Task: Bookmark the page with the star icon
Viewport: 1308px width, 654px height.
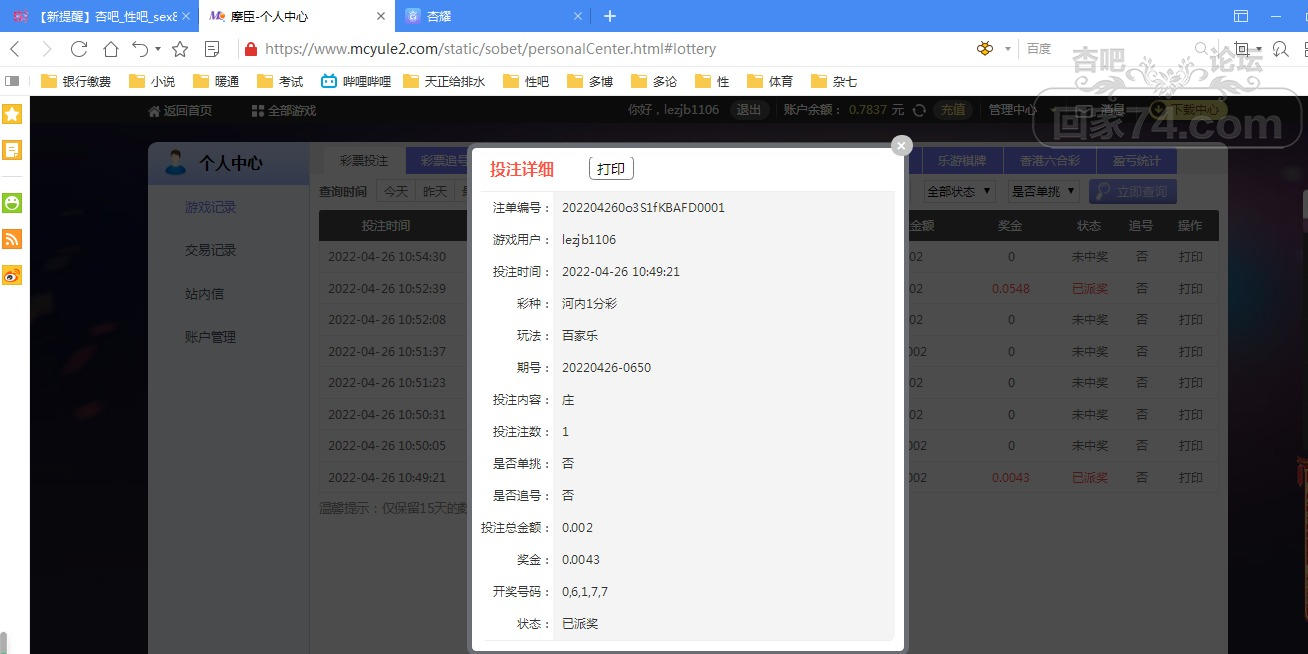Action: click(180, 49)
